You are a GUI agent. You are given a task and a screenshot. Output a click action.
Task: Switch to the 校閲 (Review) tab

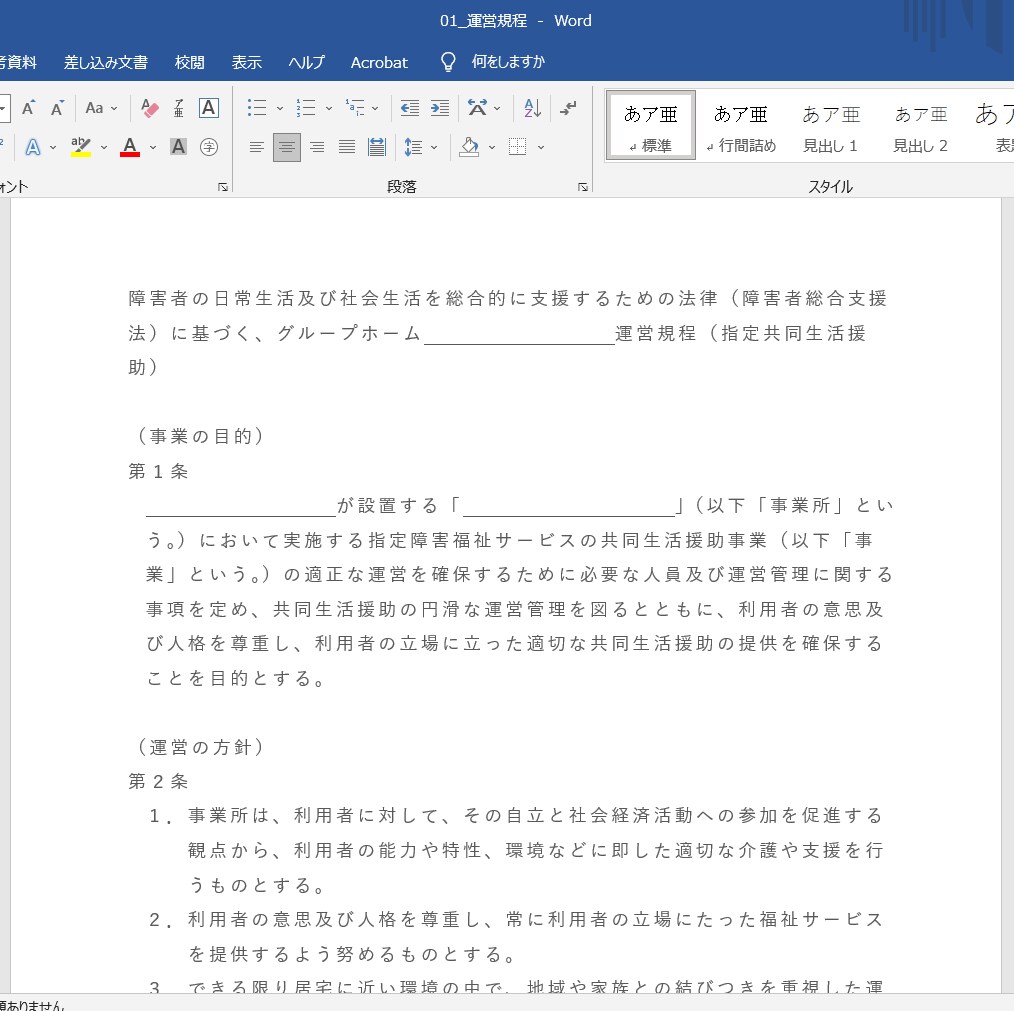189,62
